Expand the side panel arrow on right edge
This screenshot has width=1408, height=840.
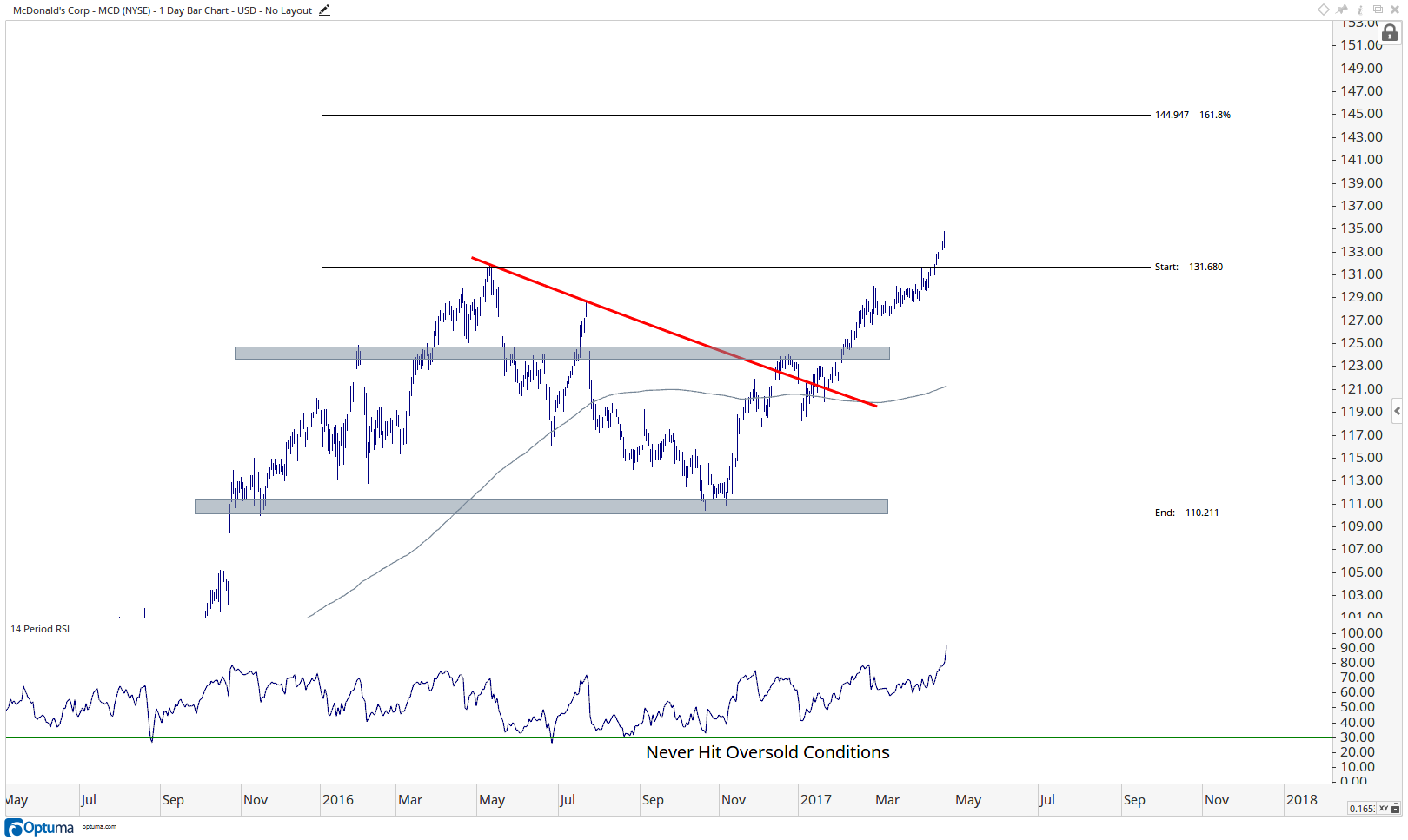pos(1397,411)
